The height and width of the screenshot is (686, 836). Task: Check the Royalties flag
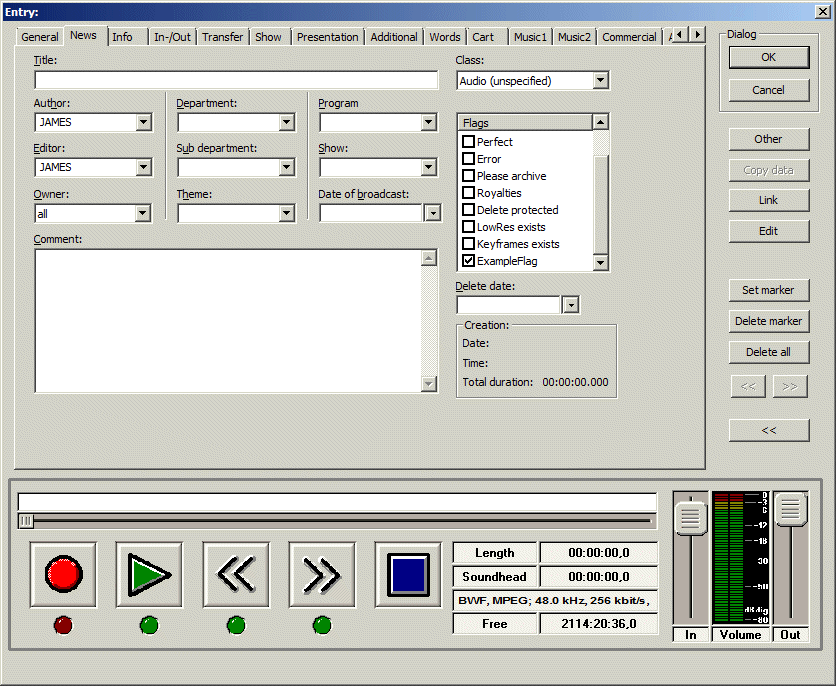pyautogui.click(x=468, y=193)
